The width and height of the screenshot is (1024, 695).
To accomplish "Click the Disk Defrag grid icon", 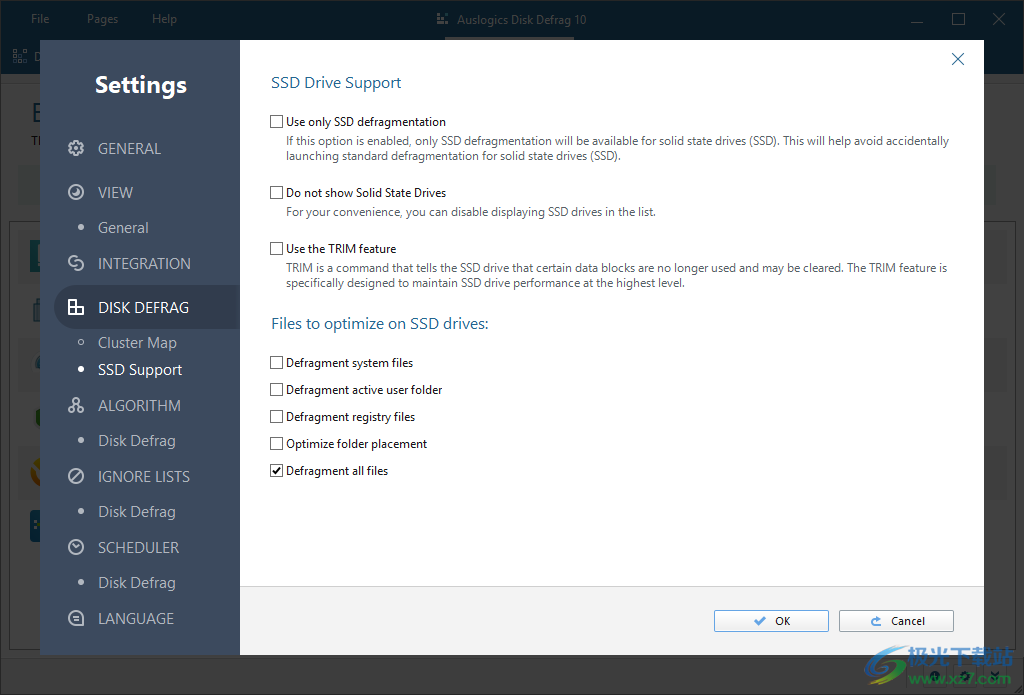I will pos(76,307).
